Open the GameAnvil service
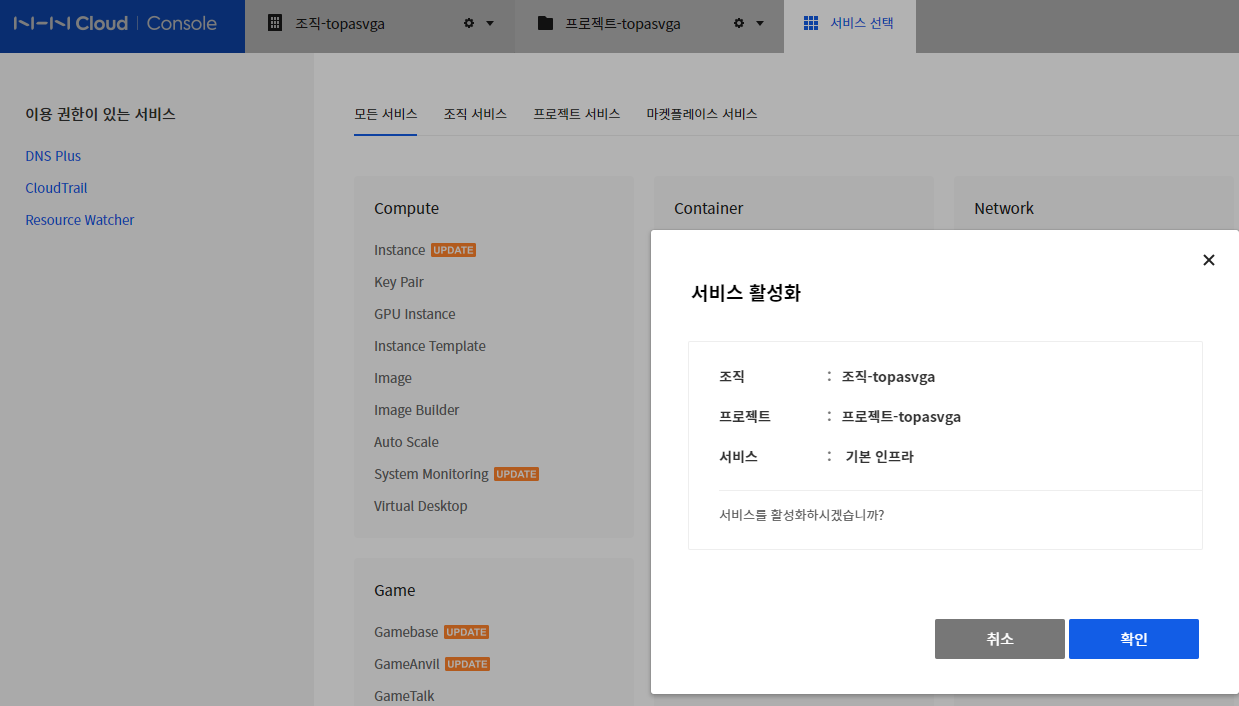 [407, 664]
